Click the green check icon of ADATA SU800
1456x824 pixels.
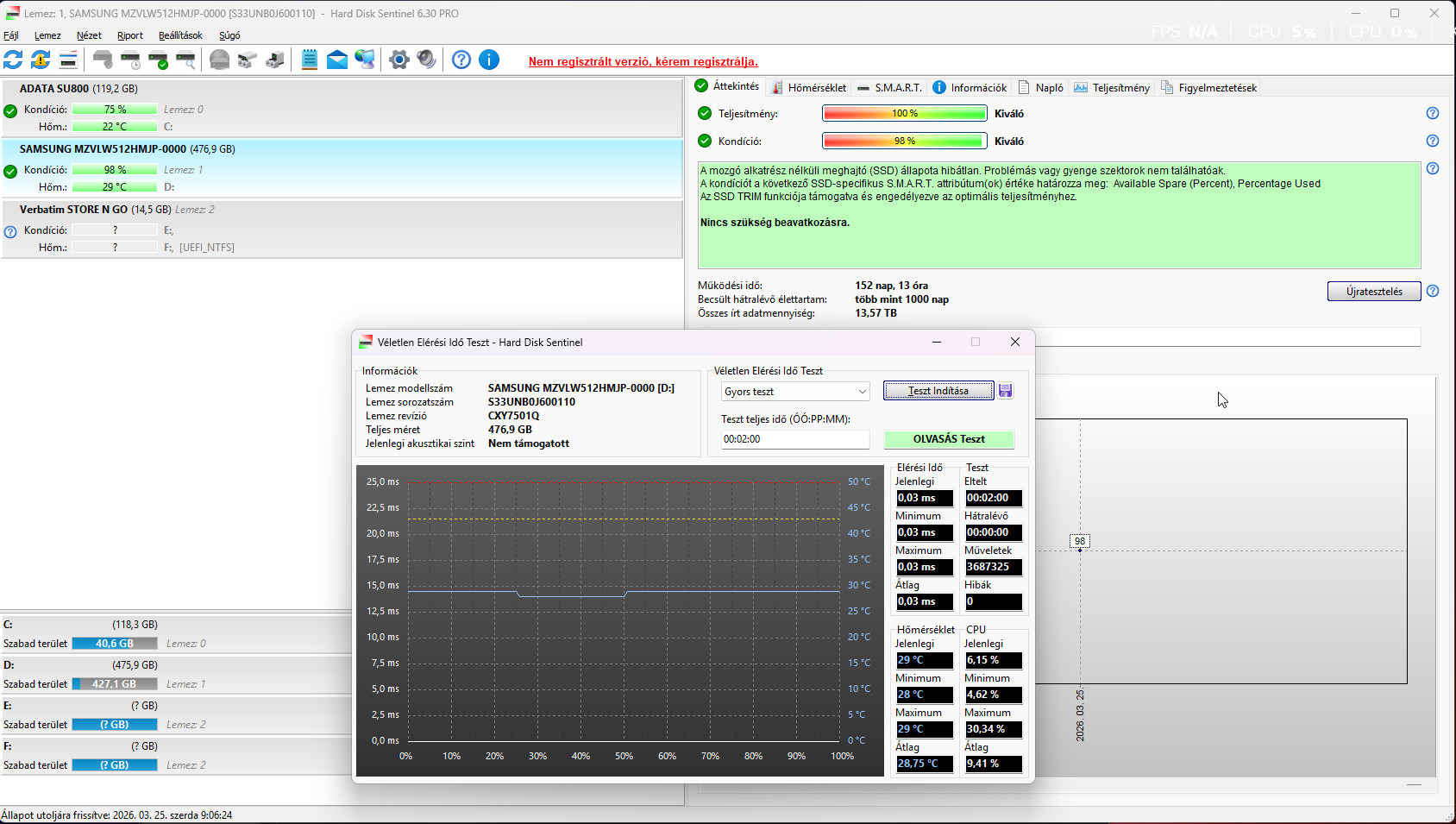[10, 111]
